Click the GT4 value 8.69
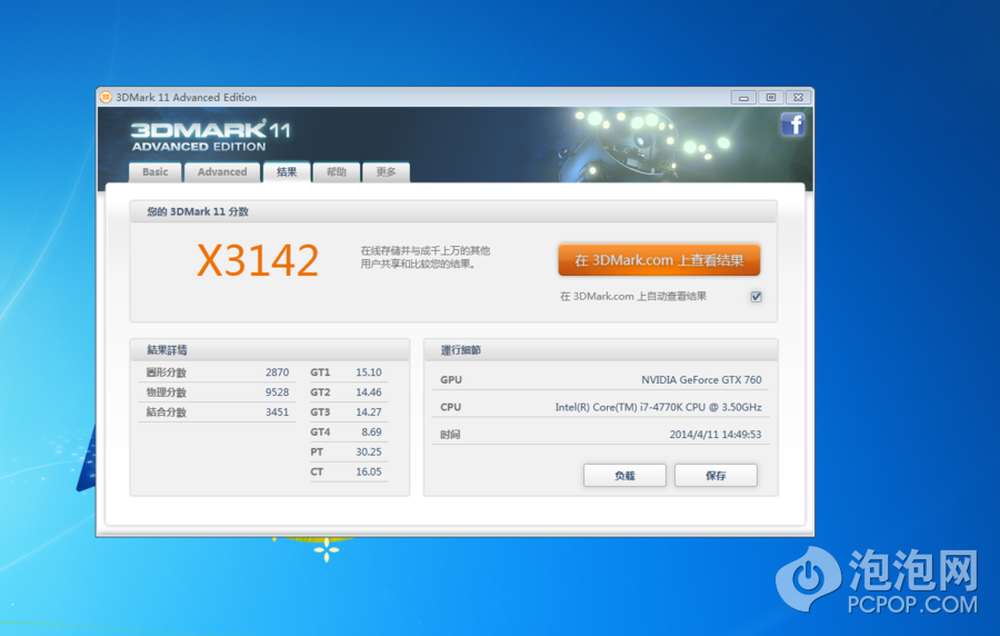Screen dimensions: 1000x636 pos(371,432)
